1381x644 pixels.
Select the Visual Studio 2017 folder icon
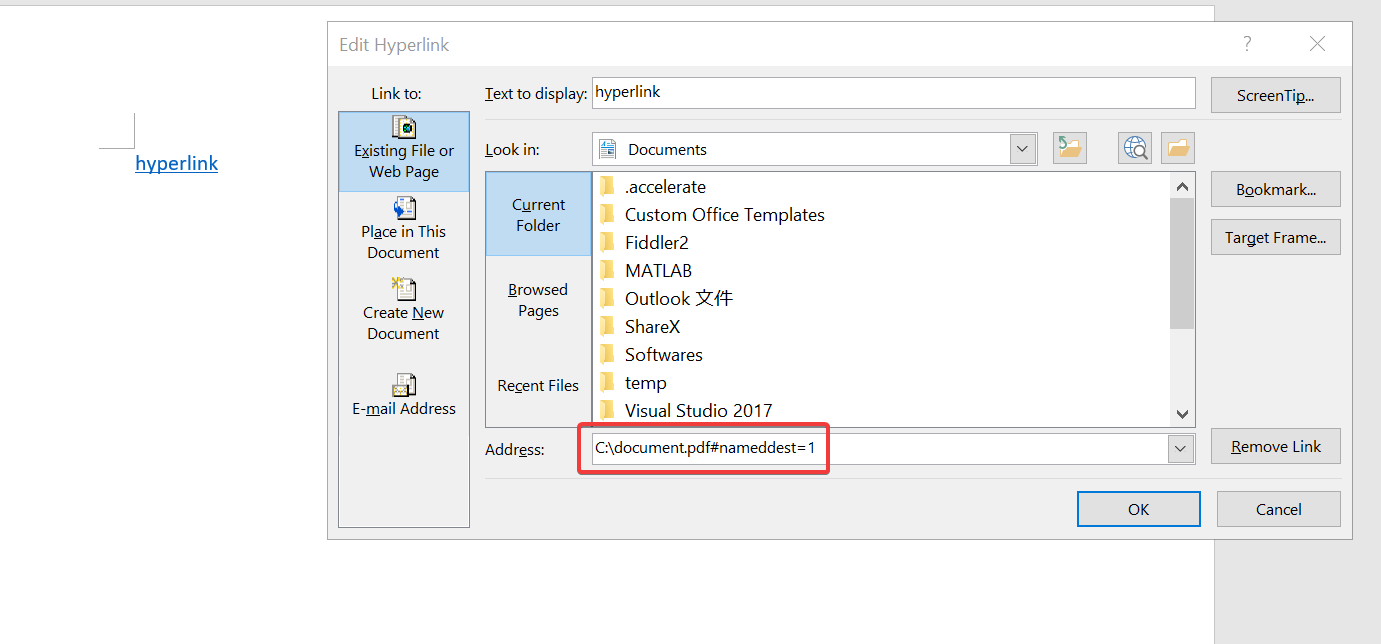[606, 411]
